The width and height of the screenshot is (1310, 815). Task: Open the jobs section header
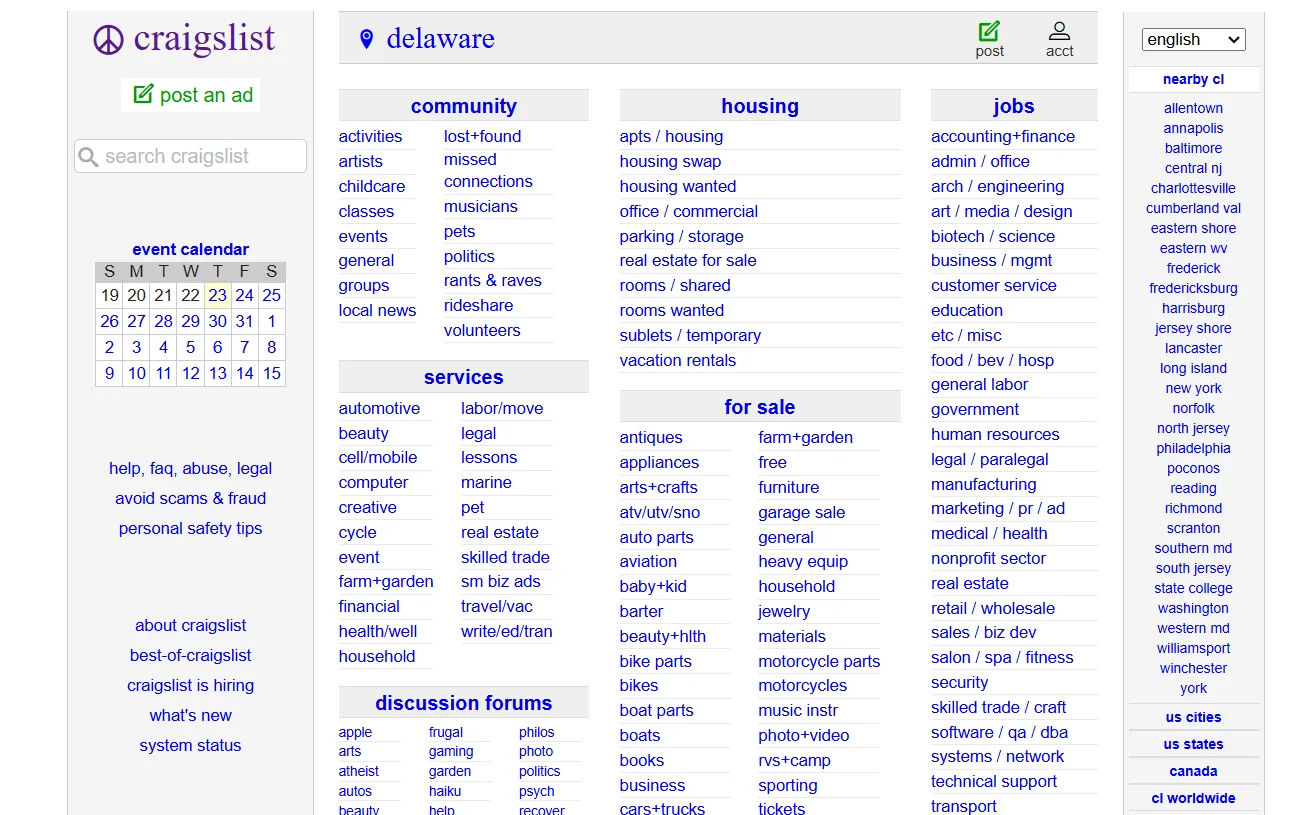(1014, 106)
